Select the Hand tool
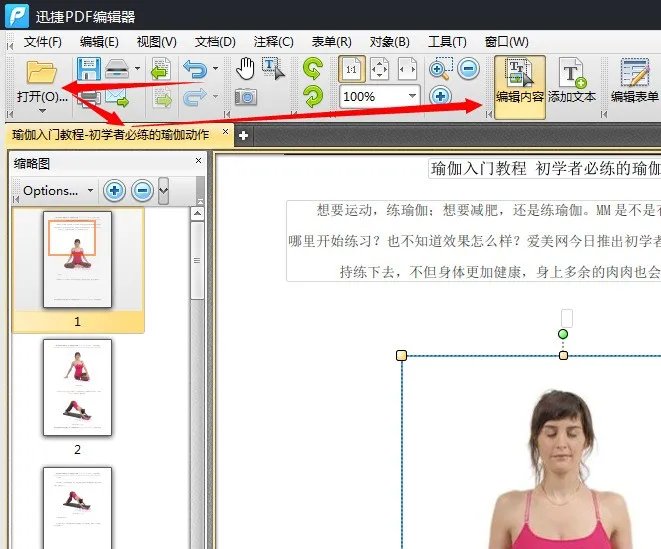The height and width of the screenshot is (549, 661). pyautogui.click(x=245, y=69)
